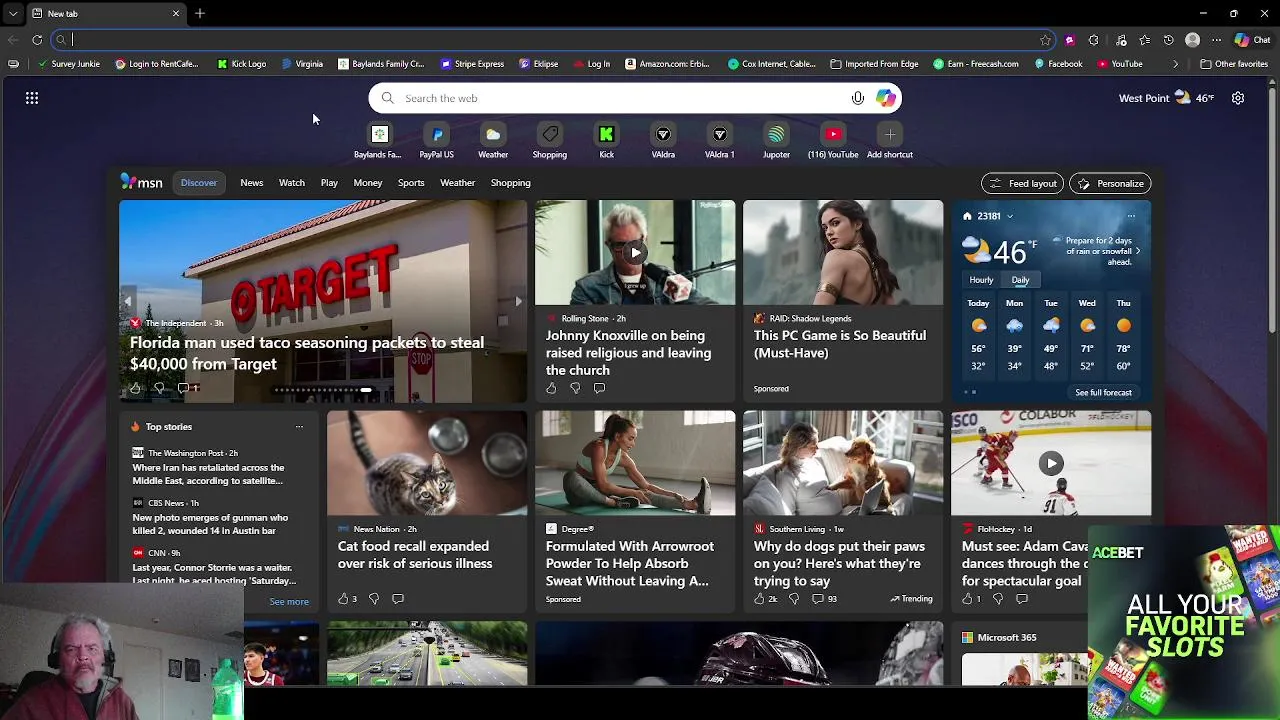Click the Personalize button
Image resolution: width=1280 pixels, height=720 pixels.
[1110, 183]
